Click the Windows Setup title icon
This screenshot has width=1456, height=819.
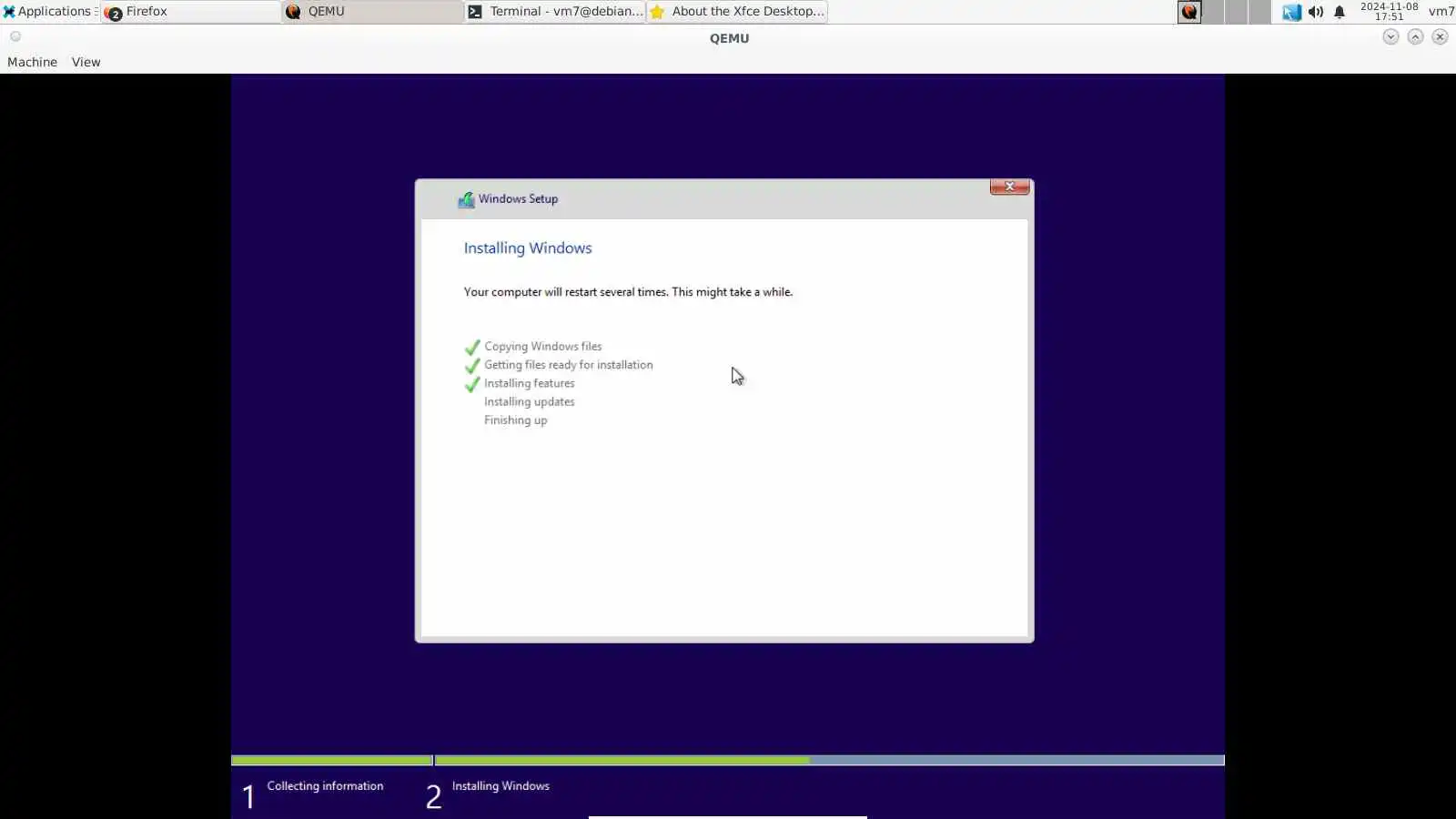[x=466, y=199]
